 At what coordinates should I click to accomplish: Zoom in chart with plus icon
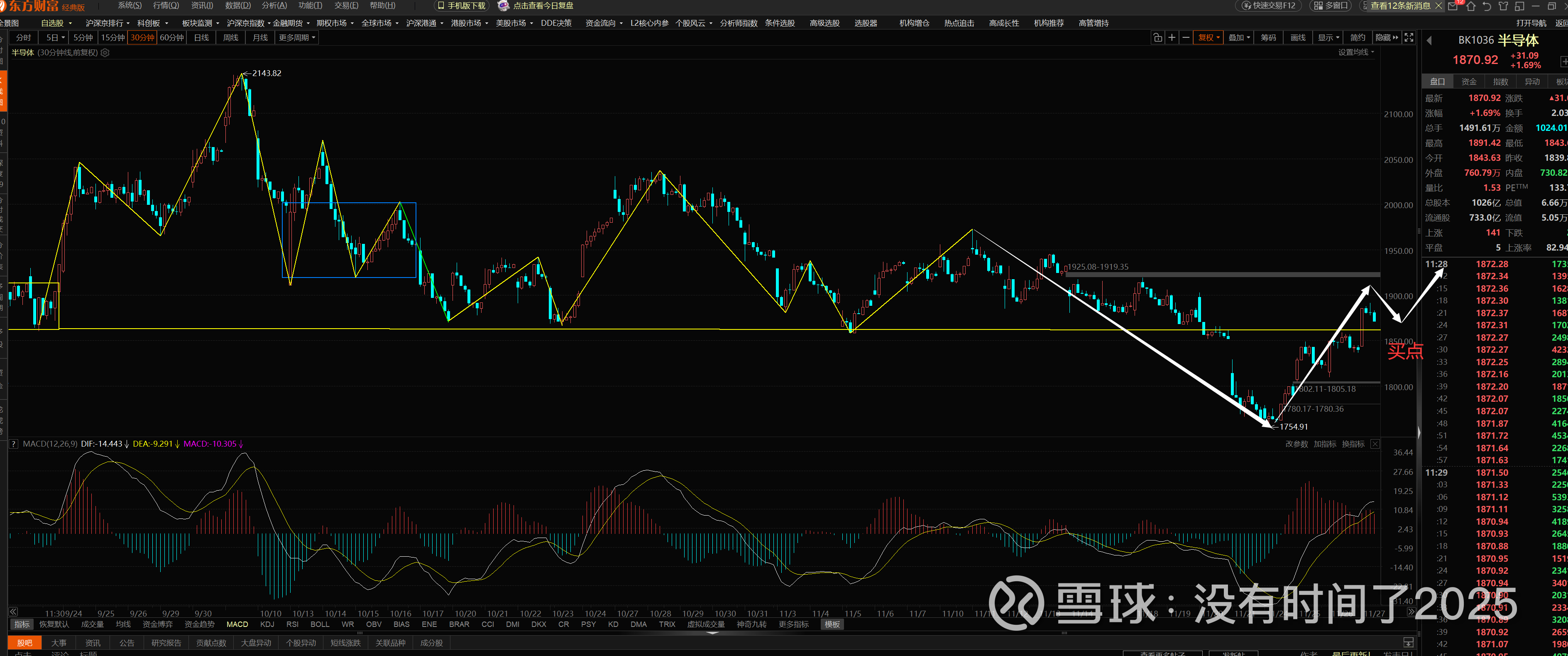(x=1172, y=38)
